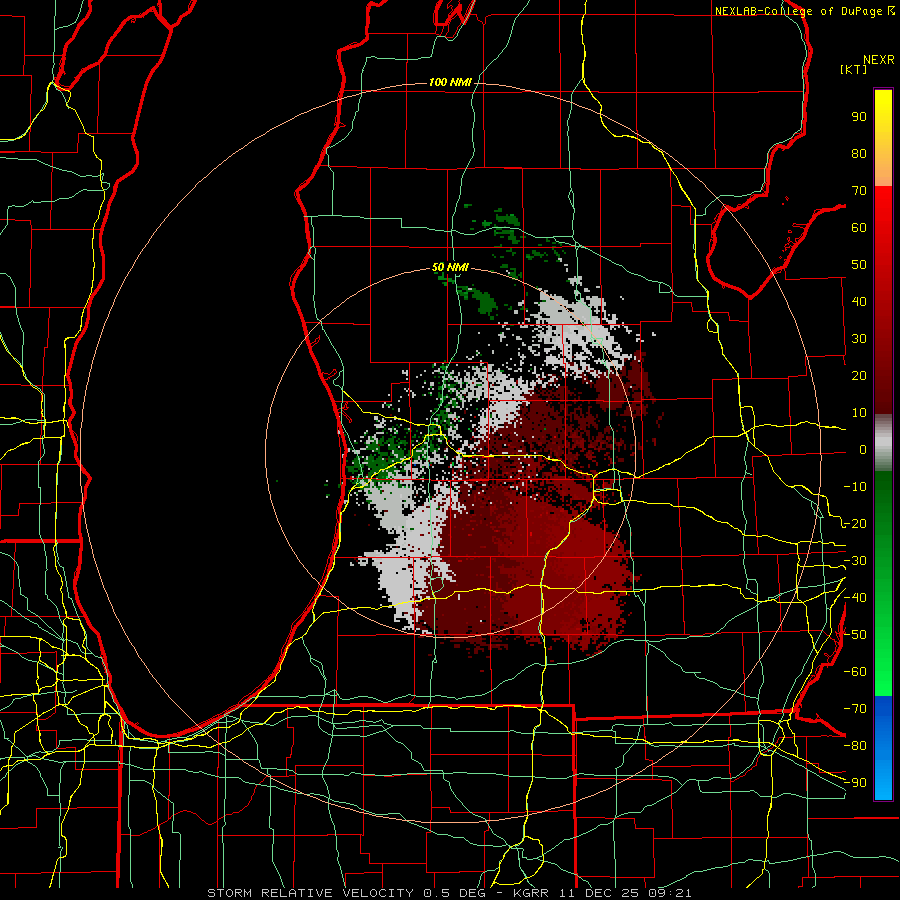Click the 60 value on the velocity scale
The width and height of the screenshot is (900, 900).
(859, 227)
